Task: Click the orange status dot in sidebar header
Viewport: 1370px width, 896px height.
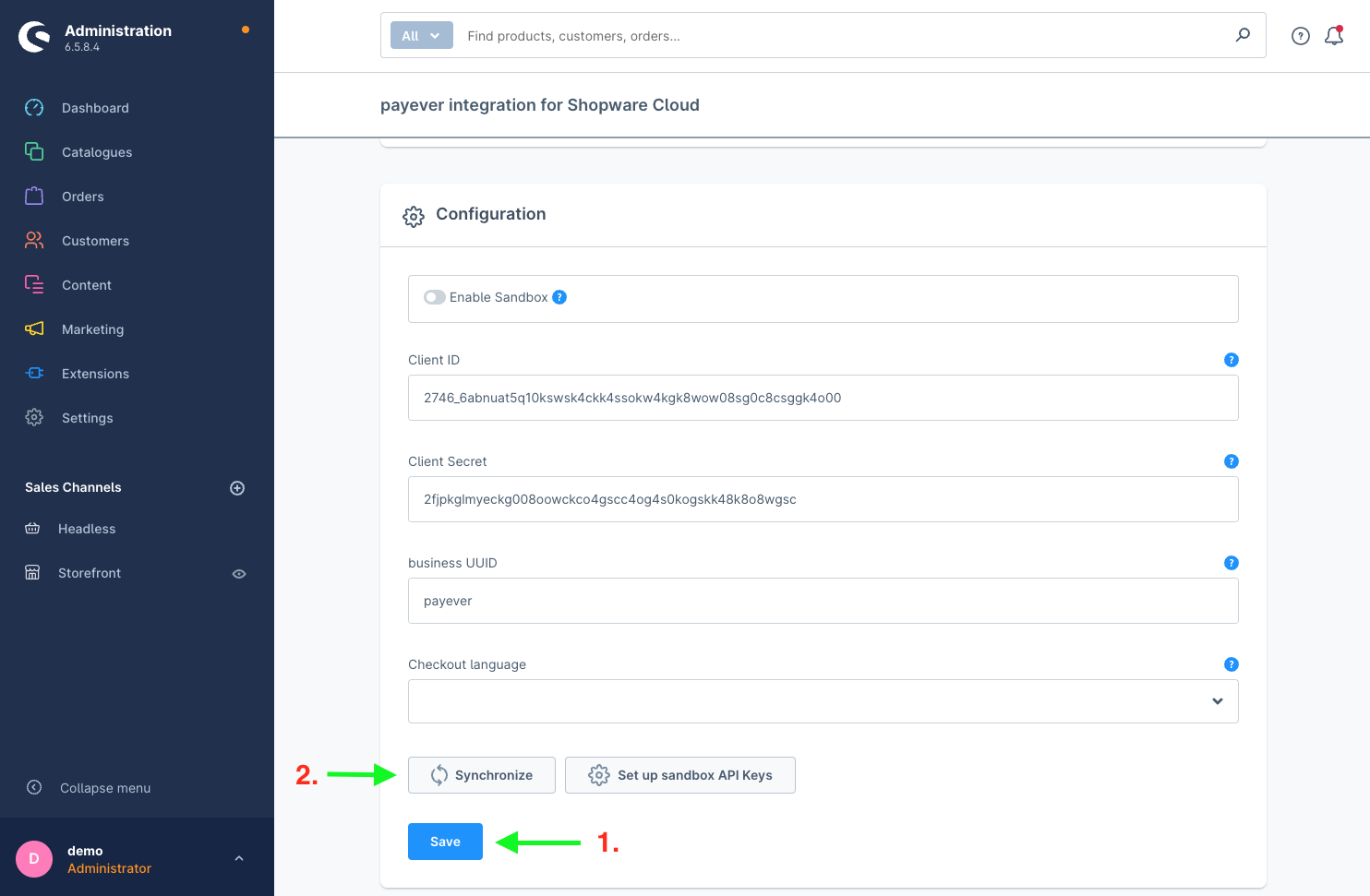Action: [x=246, y=30]
